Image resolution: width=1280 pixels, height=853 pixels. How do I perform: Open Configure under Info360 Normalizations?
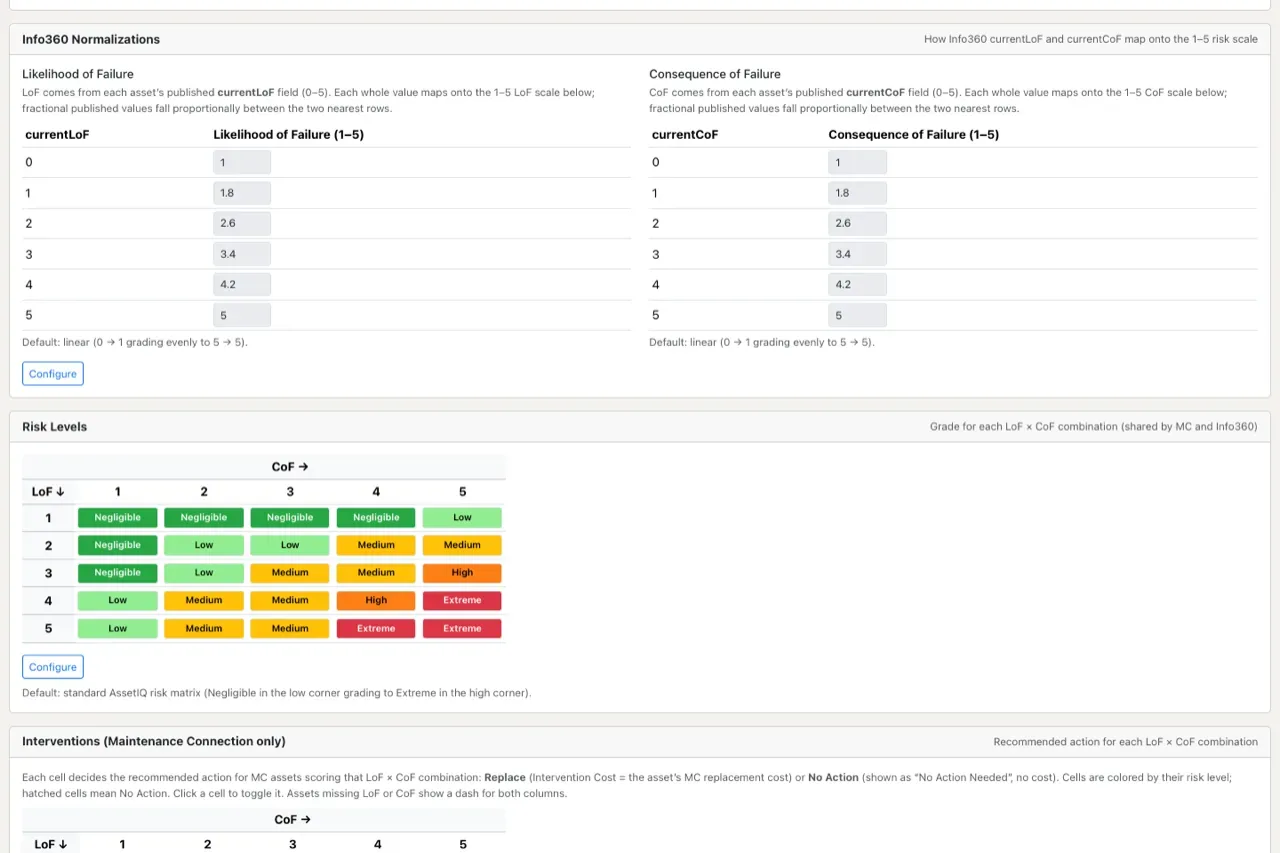53,374
